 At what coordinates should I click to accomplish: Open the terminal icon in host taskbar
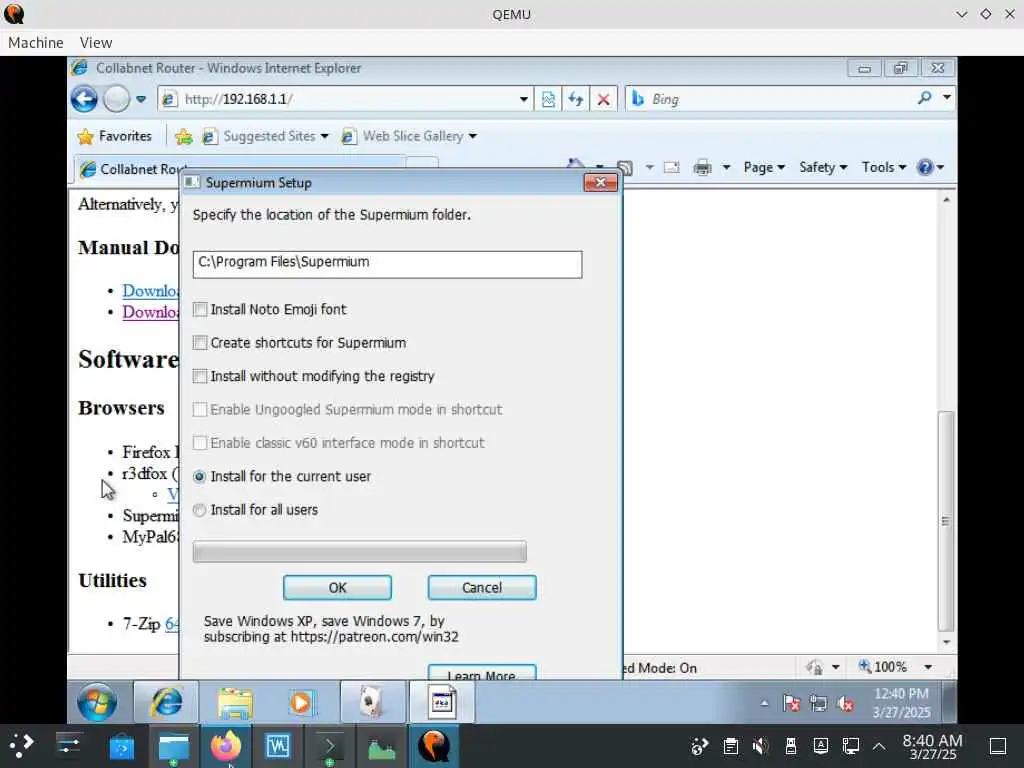pos(329,746)
